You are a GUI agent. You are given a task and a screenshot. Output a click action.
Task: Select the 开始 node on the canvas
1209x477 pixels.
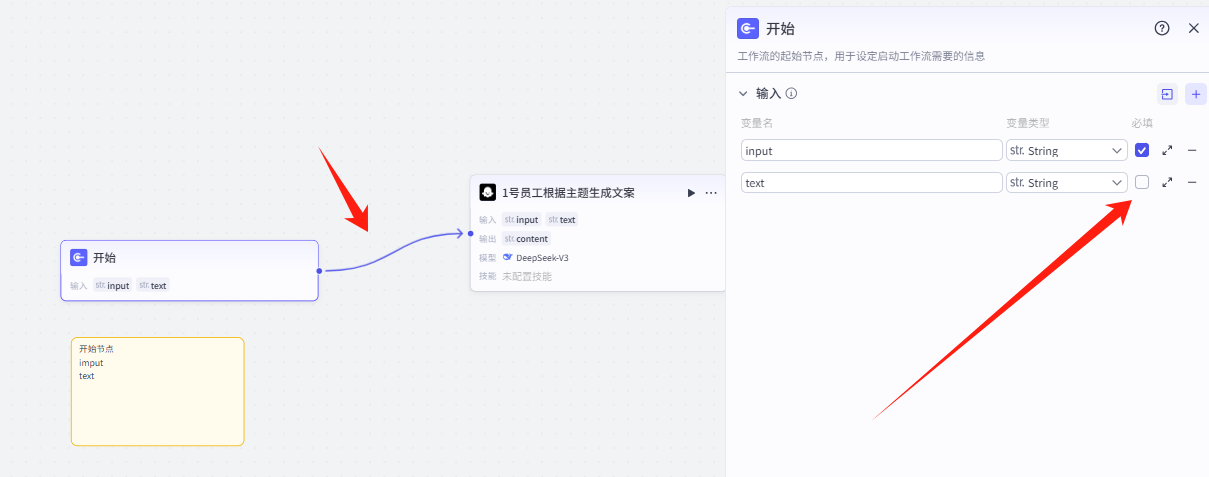tap(189, 259)
